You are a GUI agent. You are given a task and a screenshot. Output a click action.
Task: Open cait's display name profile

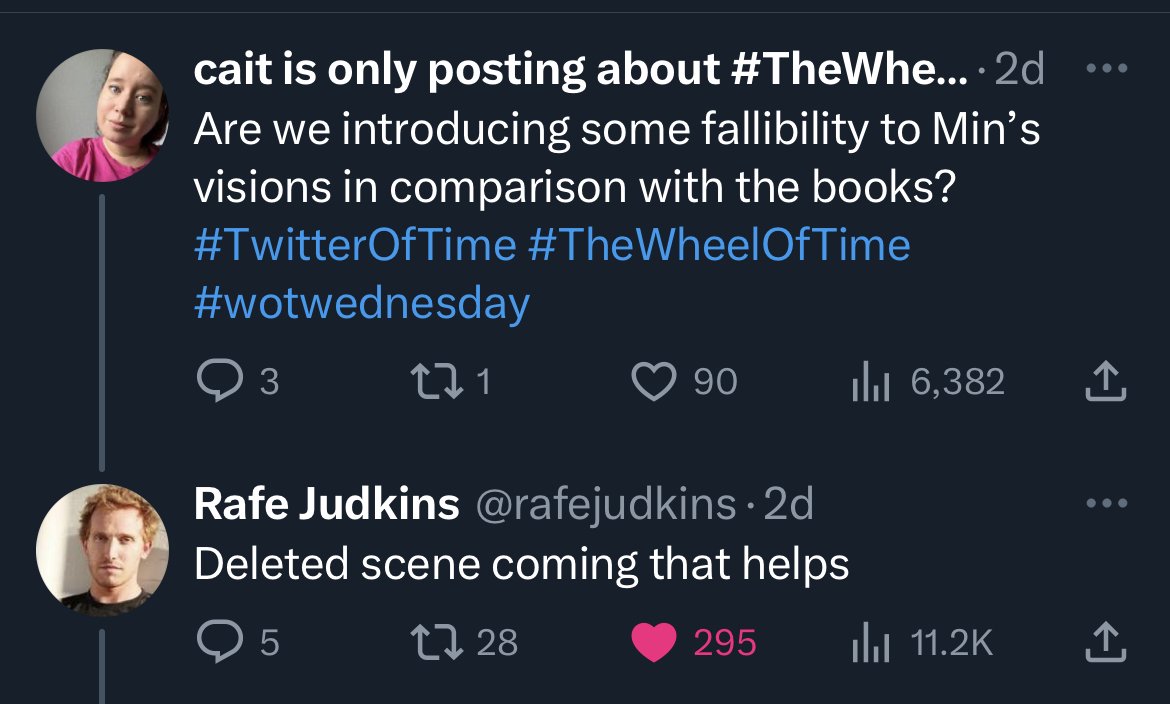pyautogui.click(x=580, y=69)
